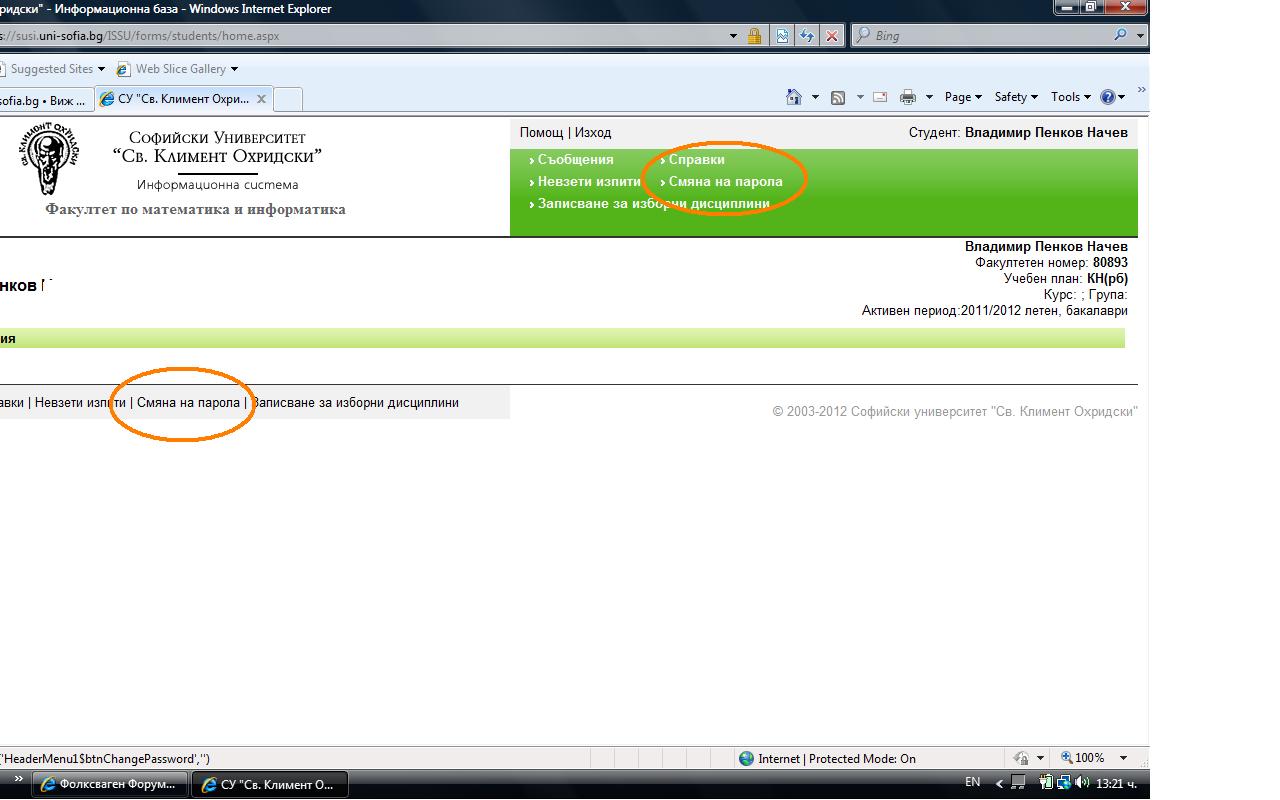Click the Изход logout link
This screenshot has height=800, width=1280.
coord(593,133)
